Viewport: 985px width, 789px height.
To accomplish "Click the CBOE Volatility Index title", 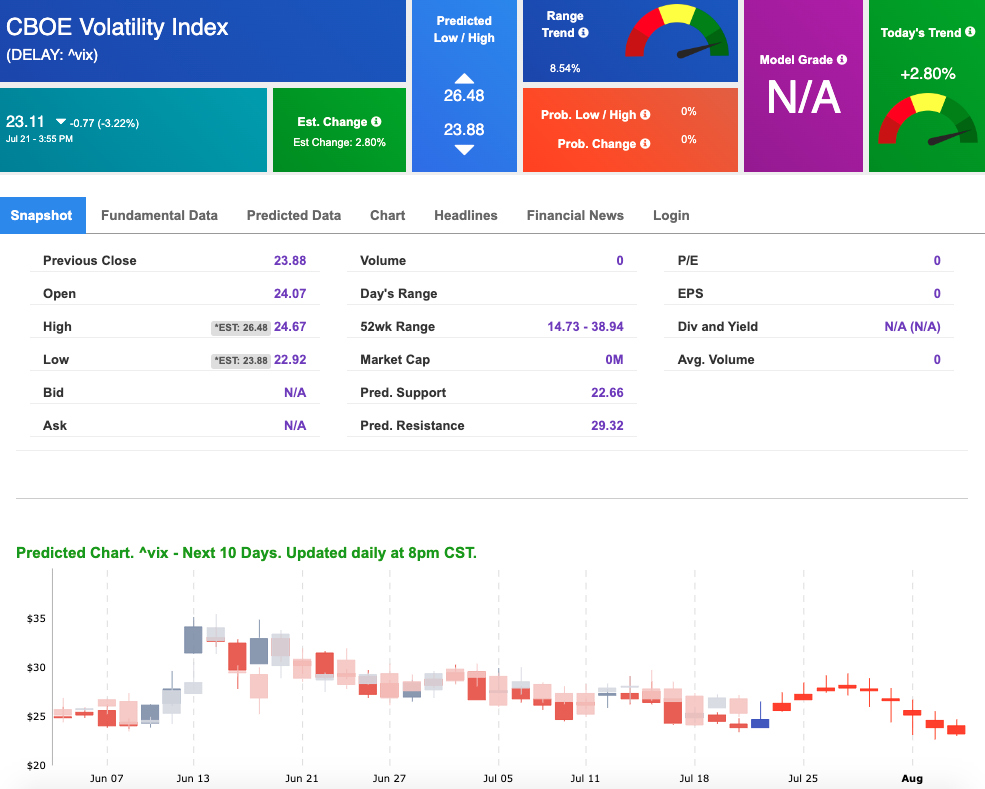I will [x=117, y=28].
